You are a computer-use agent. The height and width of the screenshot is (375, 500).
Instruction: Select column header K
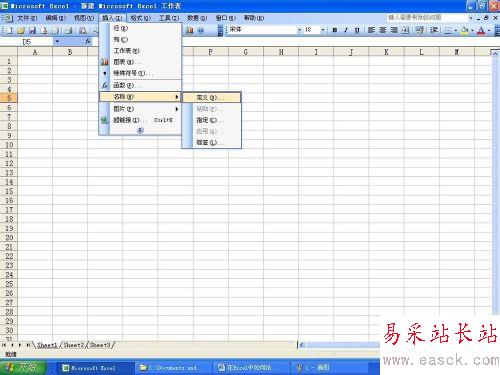[386, 52]
